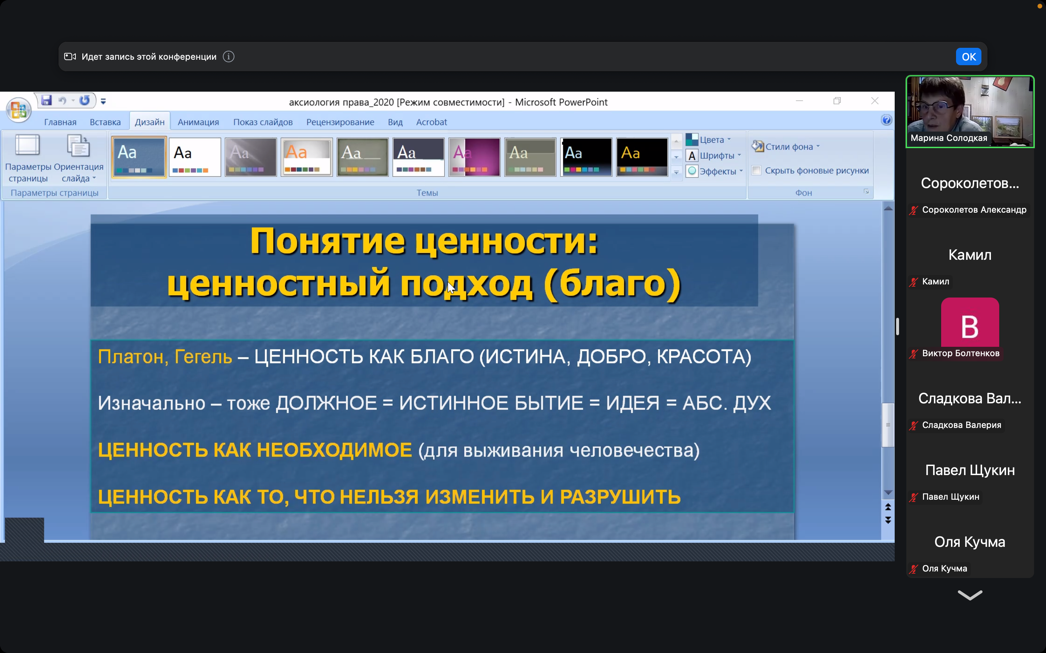
Task: Open Параметры страницы page setup
Action: (28, 159)
